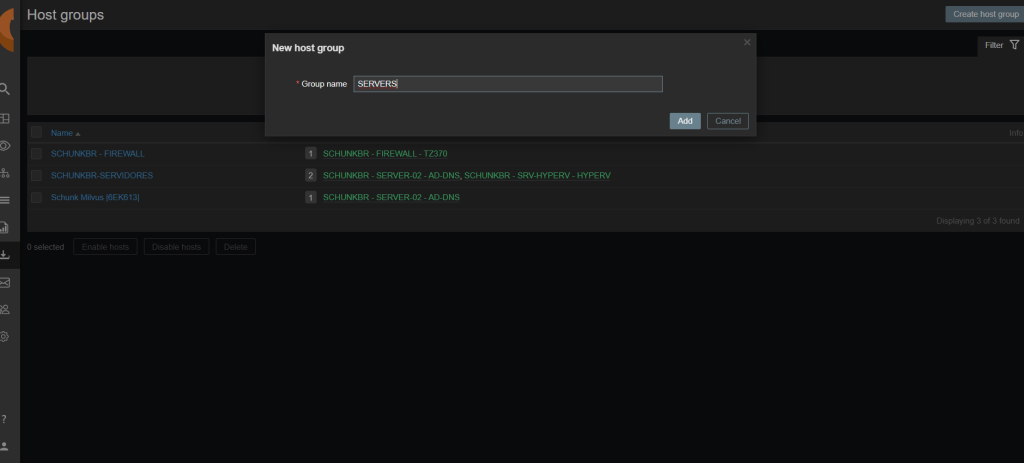The height and width of the screenshot is (463, 1024).
Task: Open the Reports chart icon in the sidebar
Action: click(5, 228)
